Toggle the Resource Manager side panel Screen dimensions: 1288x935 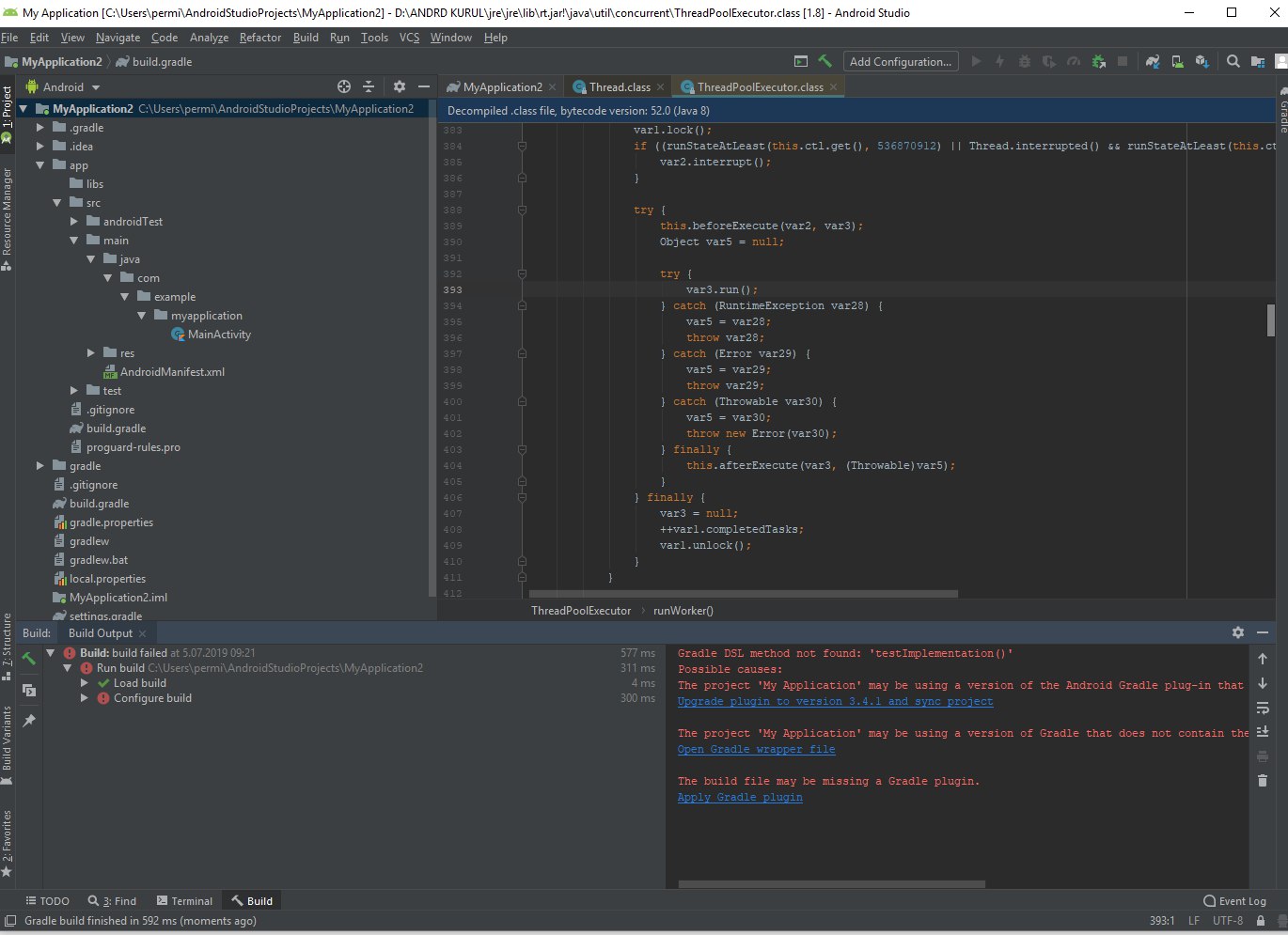(7, 219)
